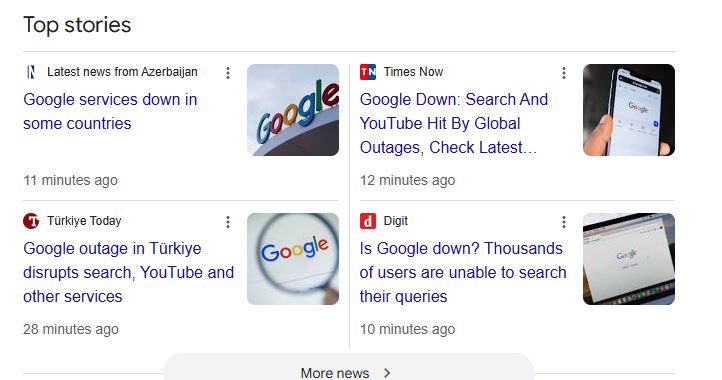Click the Times Now TN logo icon

(368, 72)
